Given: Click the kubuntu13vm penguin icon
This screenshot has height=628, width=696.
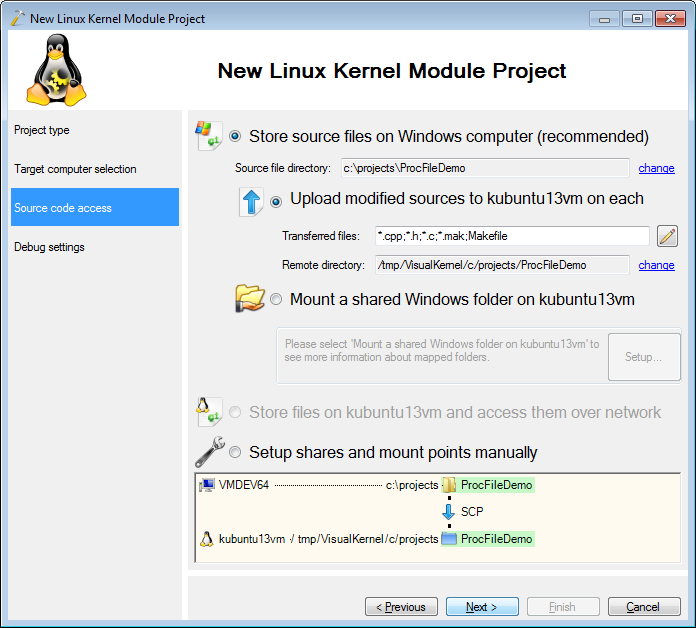Looking at the screenshot, I should (206, 539).
